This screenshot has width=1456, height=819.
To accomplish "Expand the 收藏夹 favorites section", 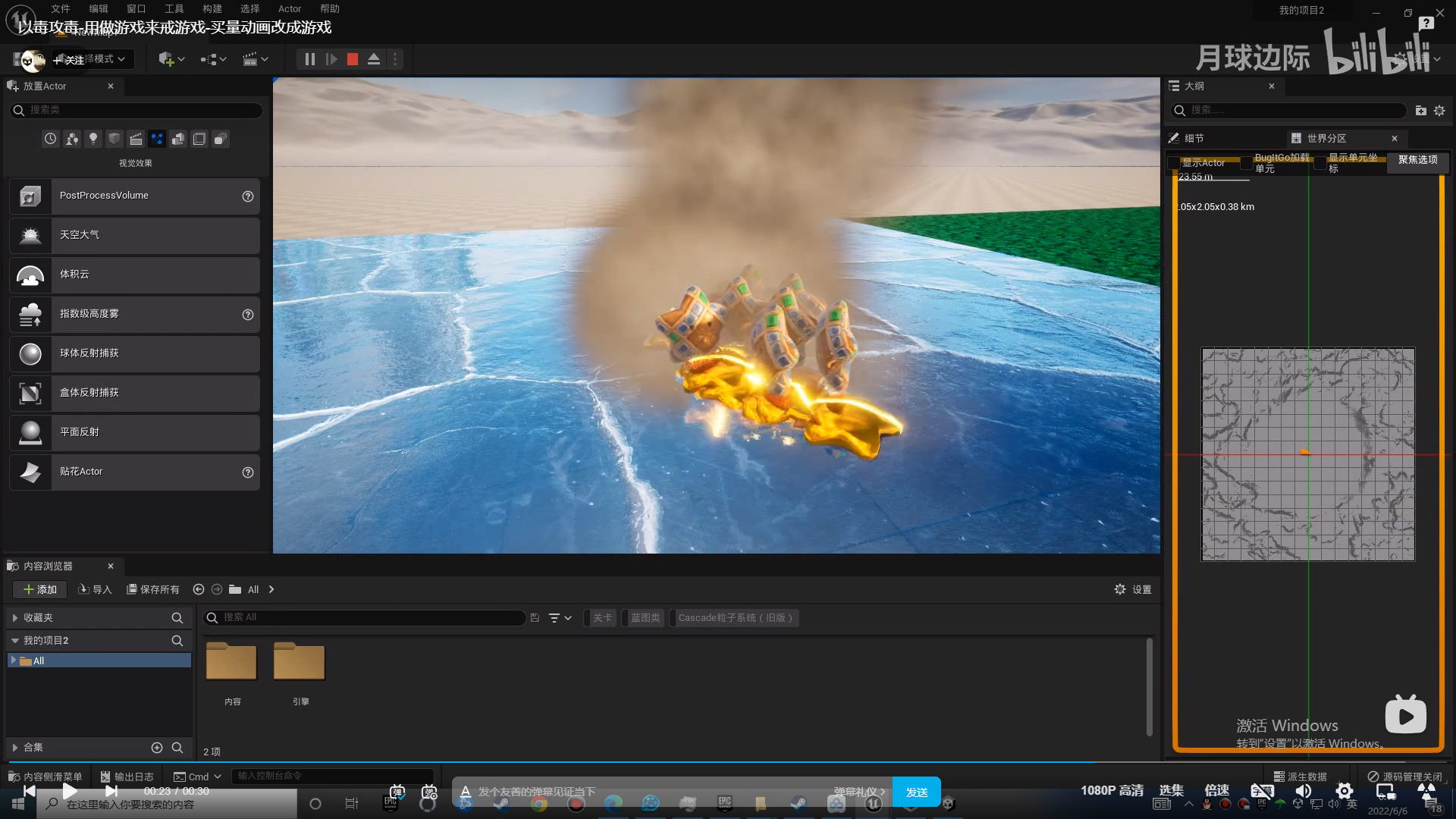I will coord(15,618).
